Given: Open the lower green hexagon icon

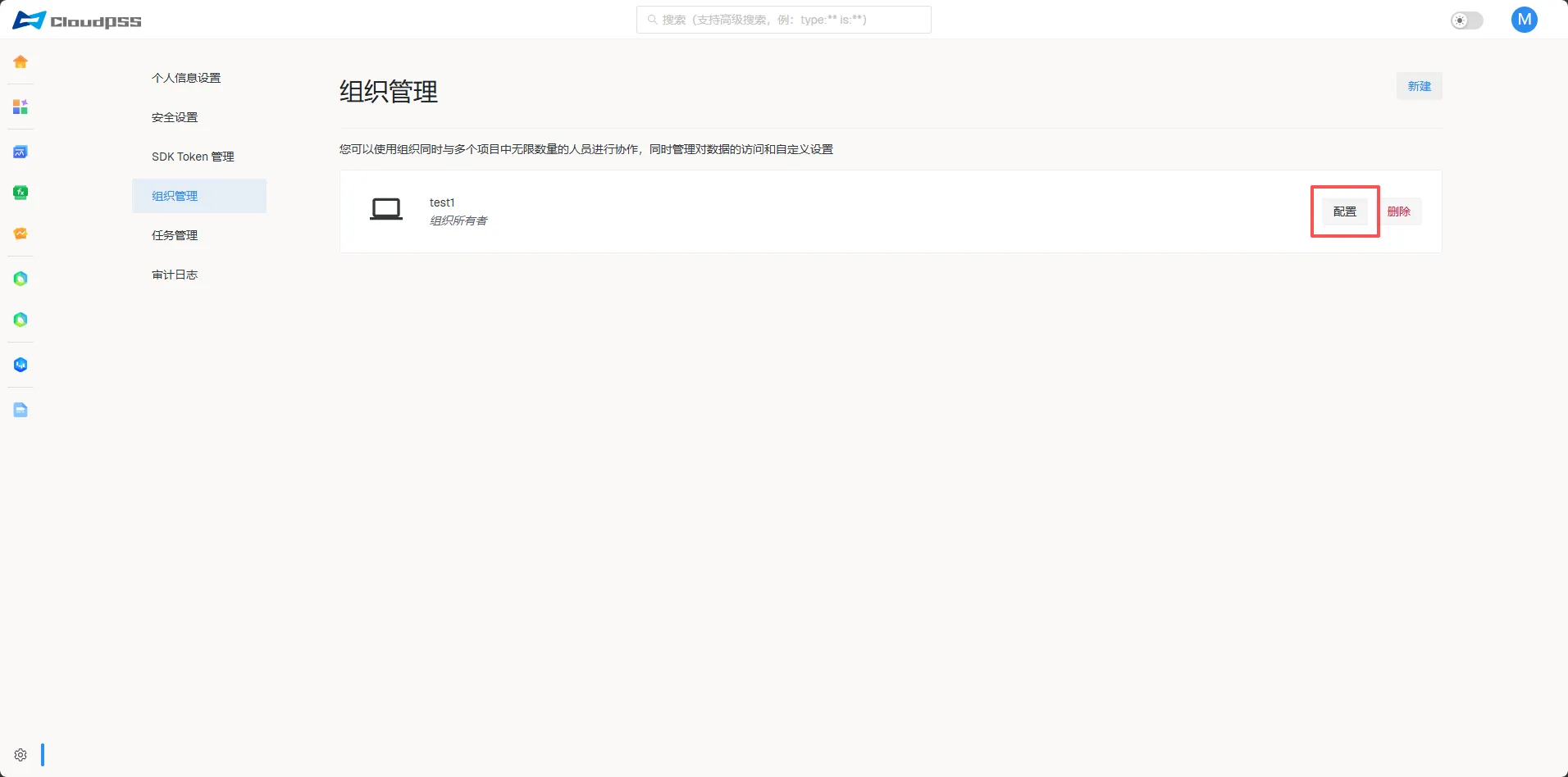Looking at the screenshot, I should click(x=21, y=320).
